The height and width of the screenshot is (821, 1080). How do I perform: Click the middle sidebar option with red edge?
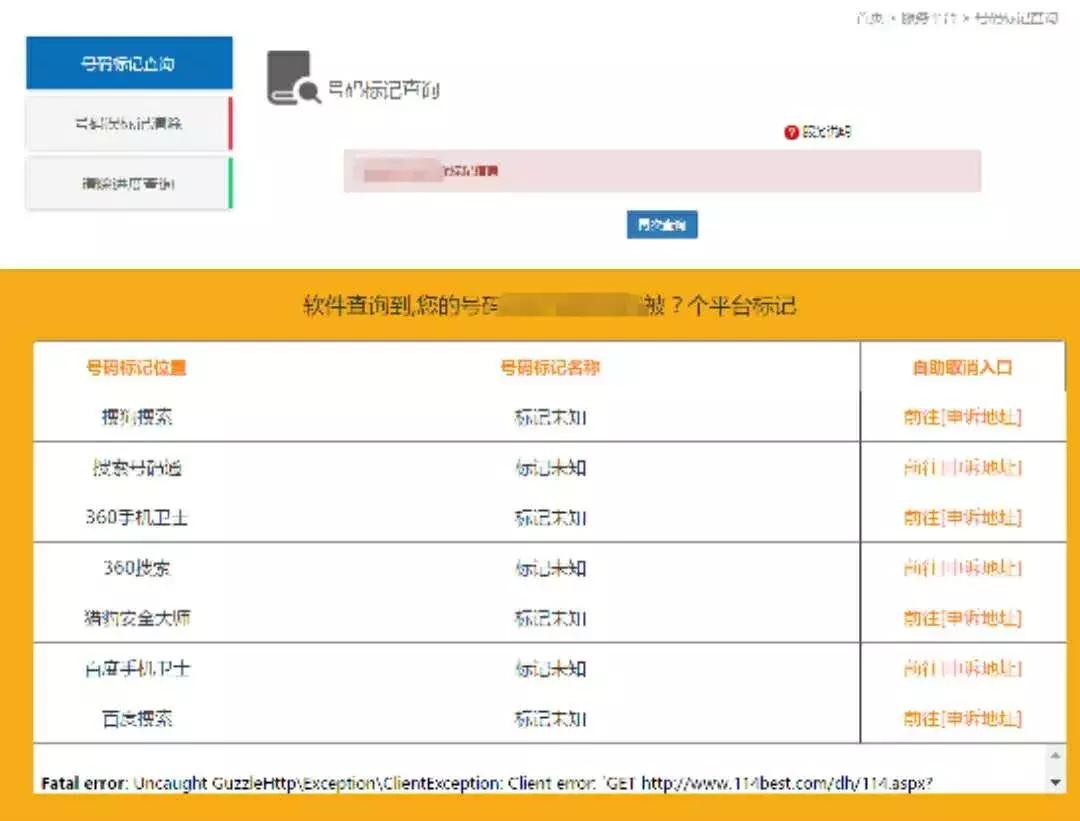coord(128,122)
